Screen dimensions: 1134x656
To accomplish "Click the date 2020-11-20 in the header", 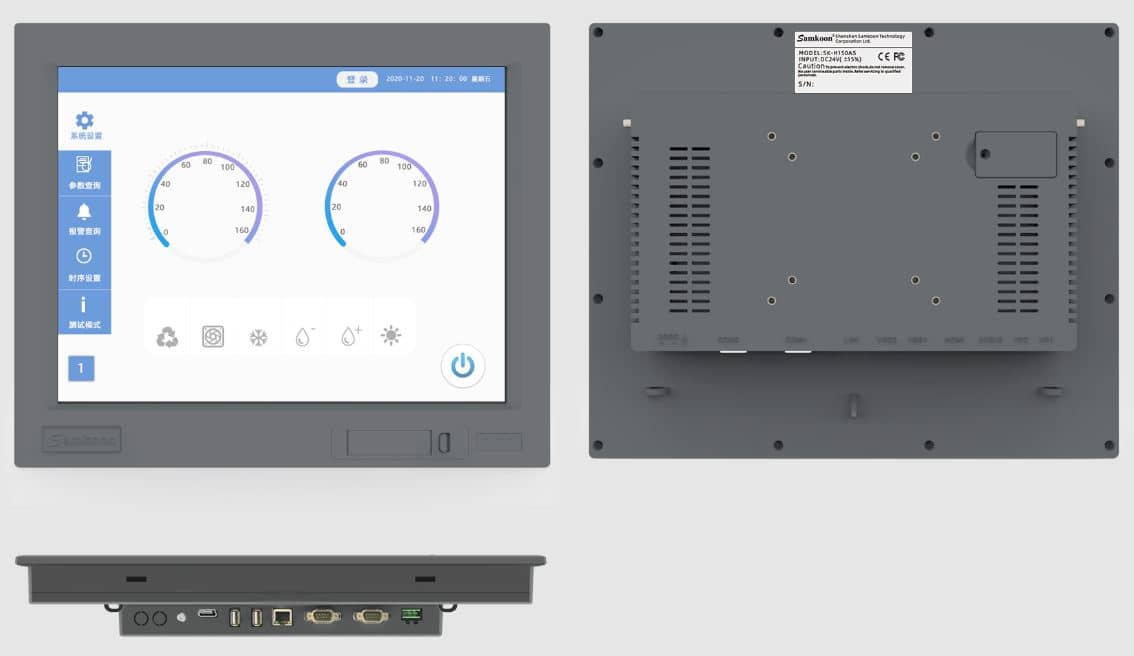I will click(x=405, y=79).
